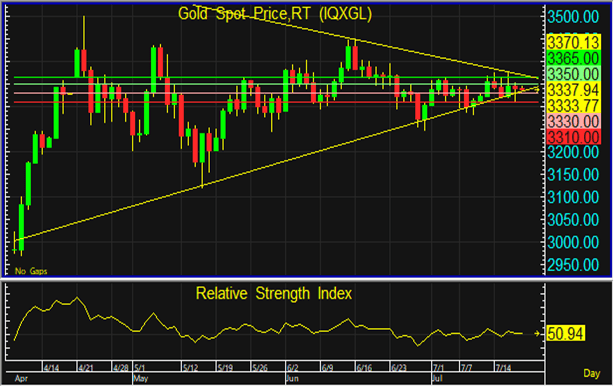This screenshot has height=387, width=614.
Task: Select the Relative Strength Index title
Action: click(274, 293)
